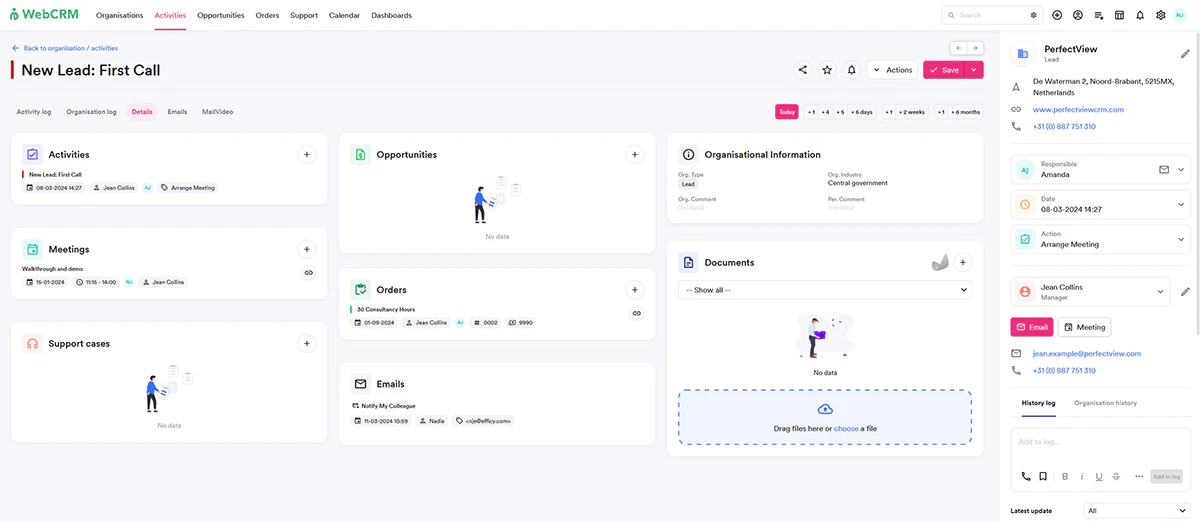
Task: Toggle underline formatting in log editor
Action: coord(1099,476)
